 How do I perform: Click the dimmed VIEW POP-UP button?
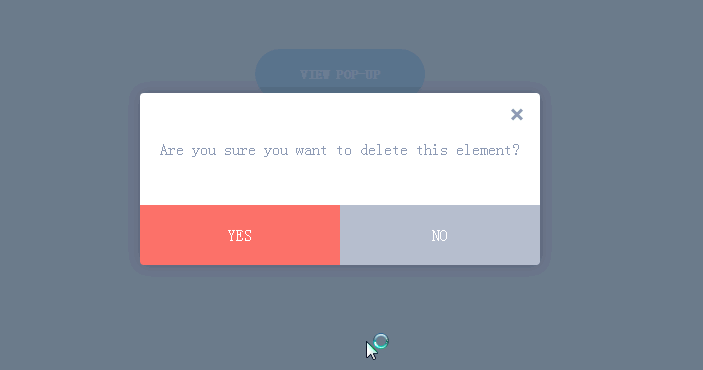[x=340, y=72]
